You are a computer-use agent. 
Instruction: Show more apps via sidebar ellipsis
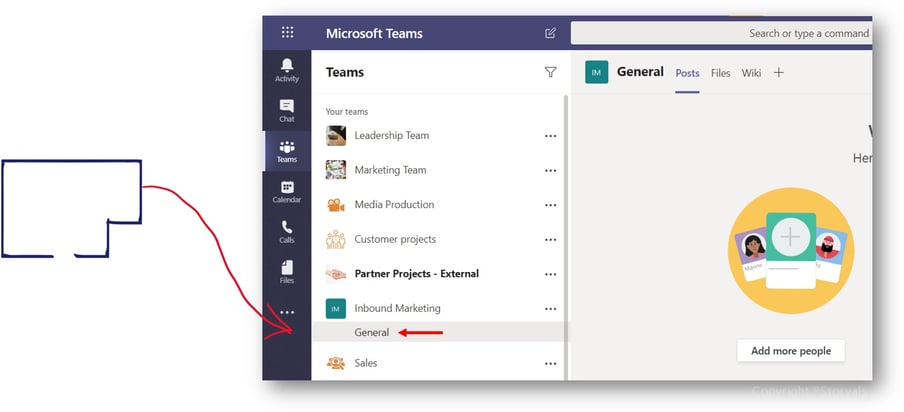coord(287,312)
